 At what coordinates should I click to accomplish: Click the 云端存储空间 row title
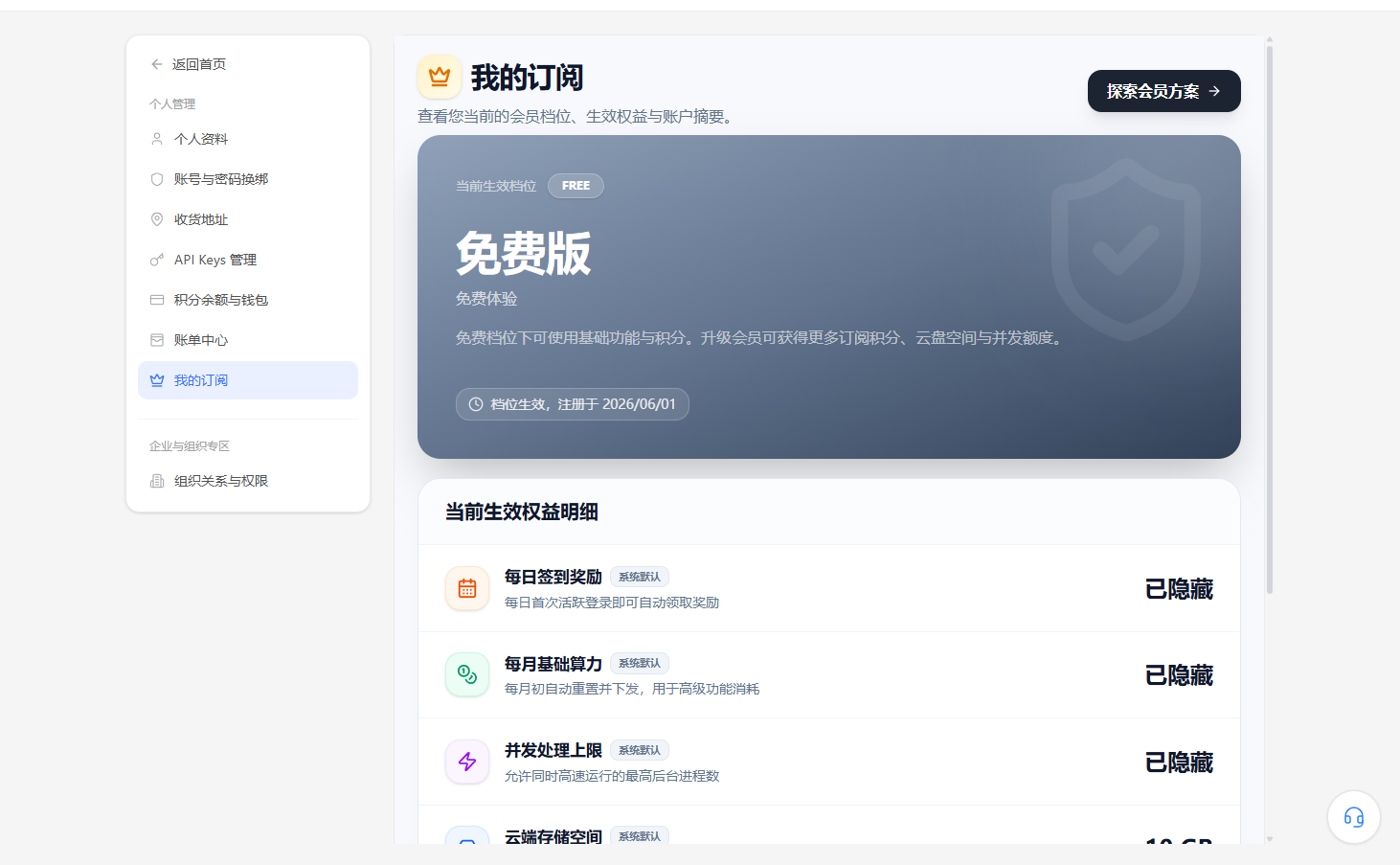coord(553,836)
